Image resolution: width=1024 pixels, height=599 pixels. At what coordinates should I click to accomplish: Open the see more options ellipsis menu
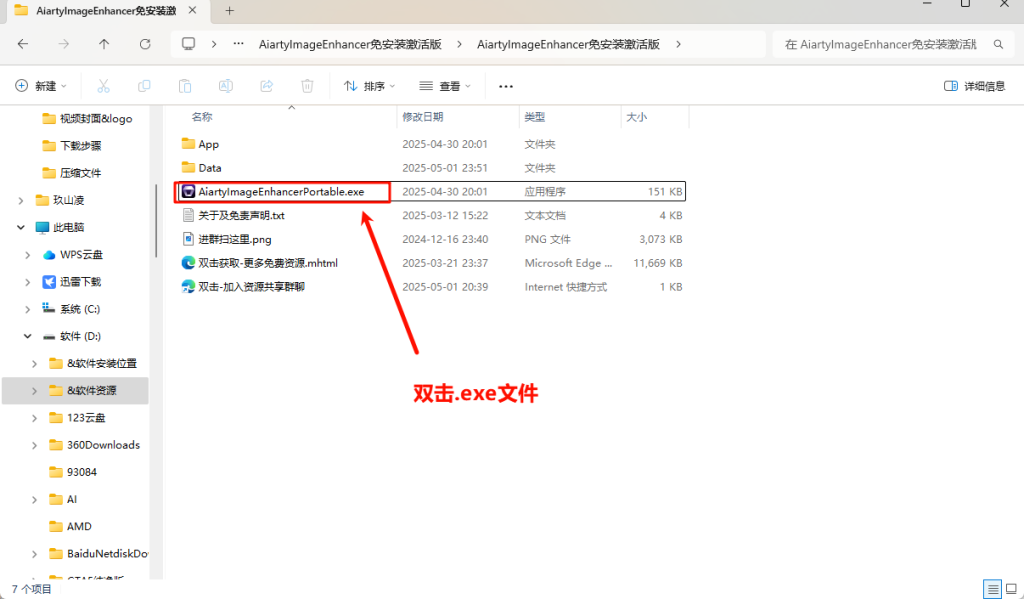point(506,86)
